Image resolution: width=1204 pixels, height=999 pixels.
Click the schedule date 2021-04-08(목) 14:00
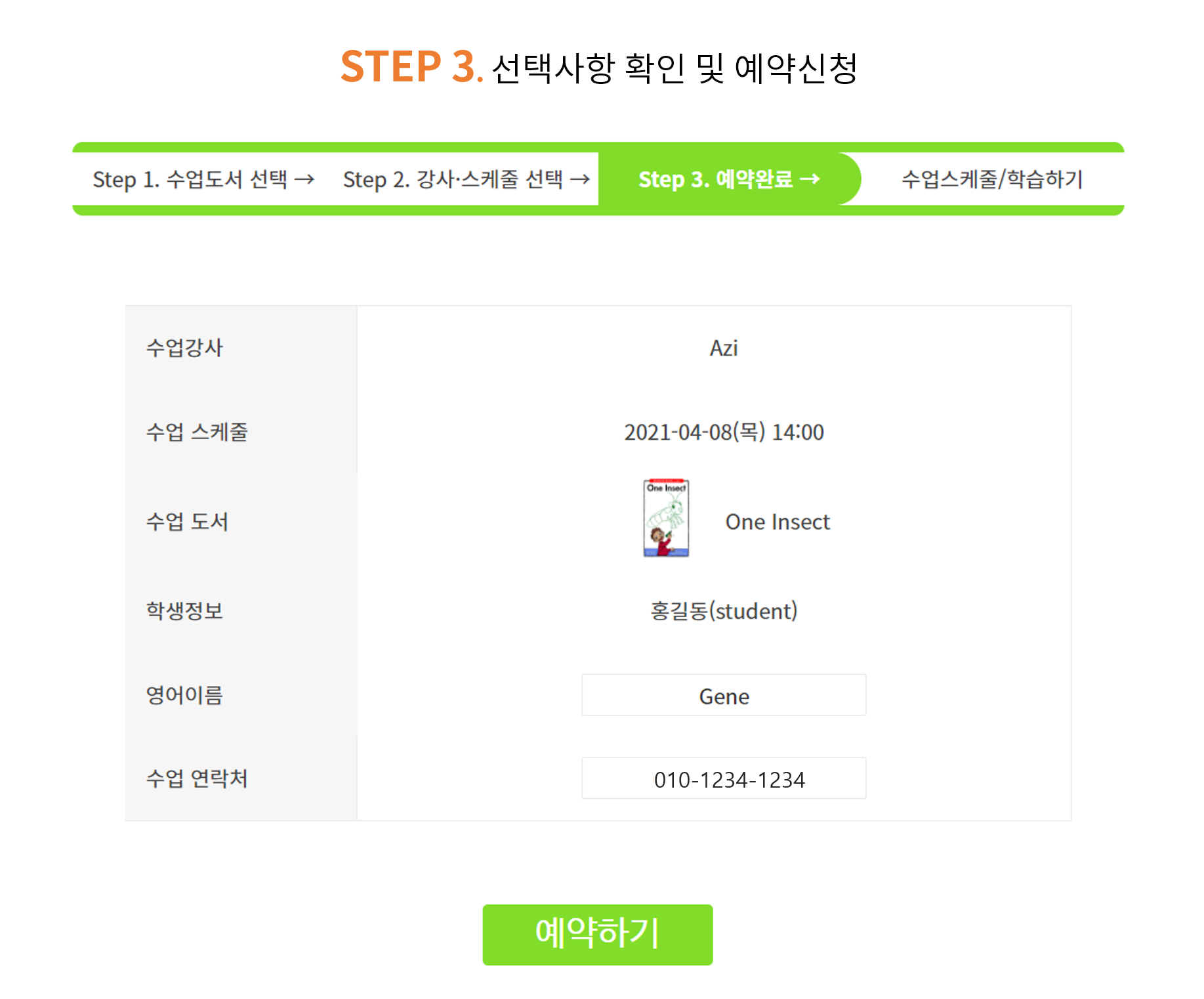724,432
